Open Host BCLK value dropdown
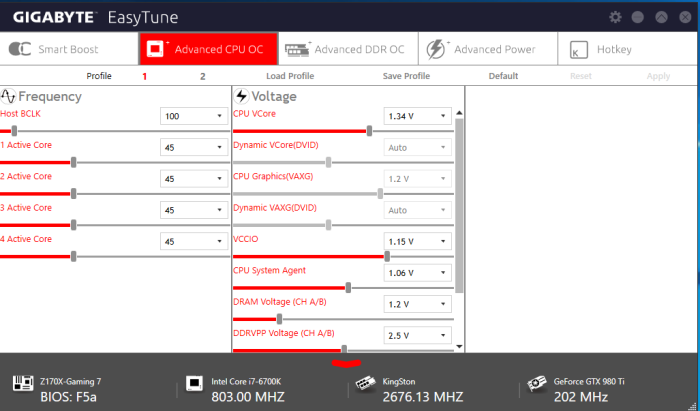700x411 pixels. 194,116
